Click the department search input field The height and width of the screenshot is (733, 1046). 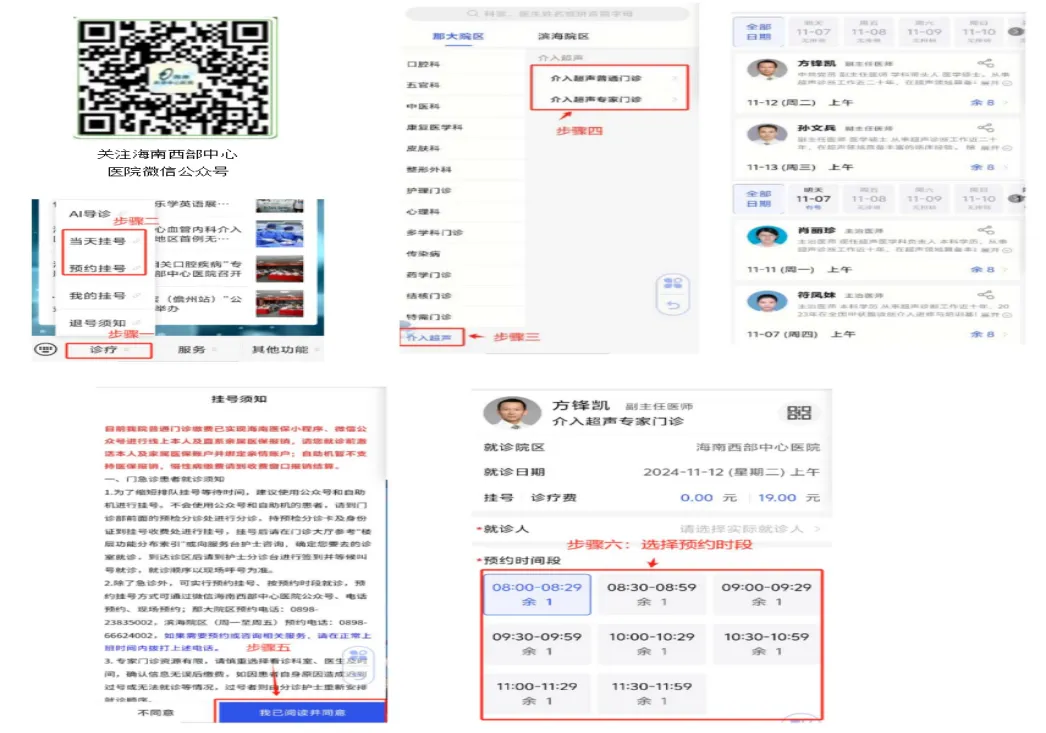click(x=547, y=13)
